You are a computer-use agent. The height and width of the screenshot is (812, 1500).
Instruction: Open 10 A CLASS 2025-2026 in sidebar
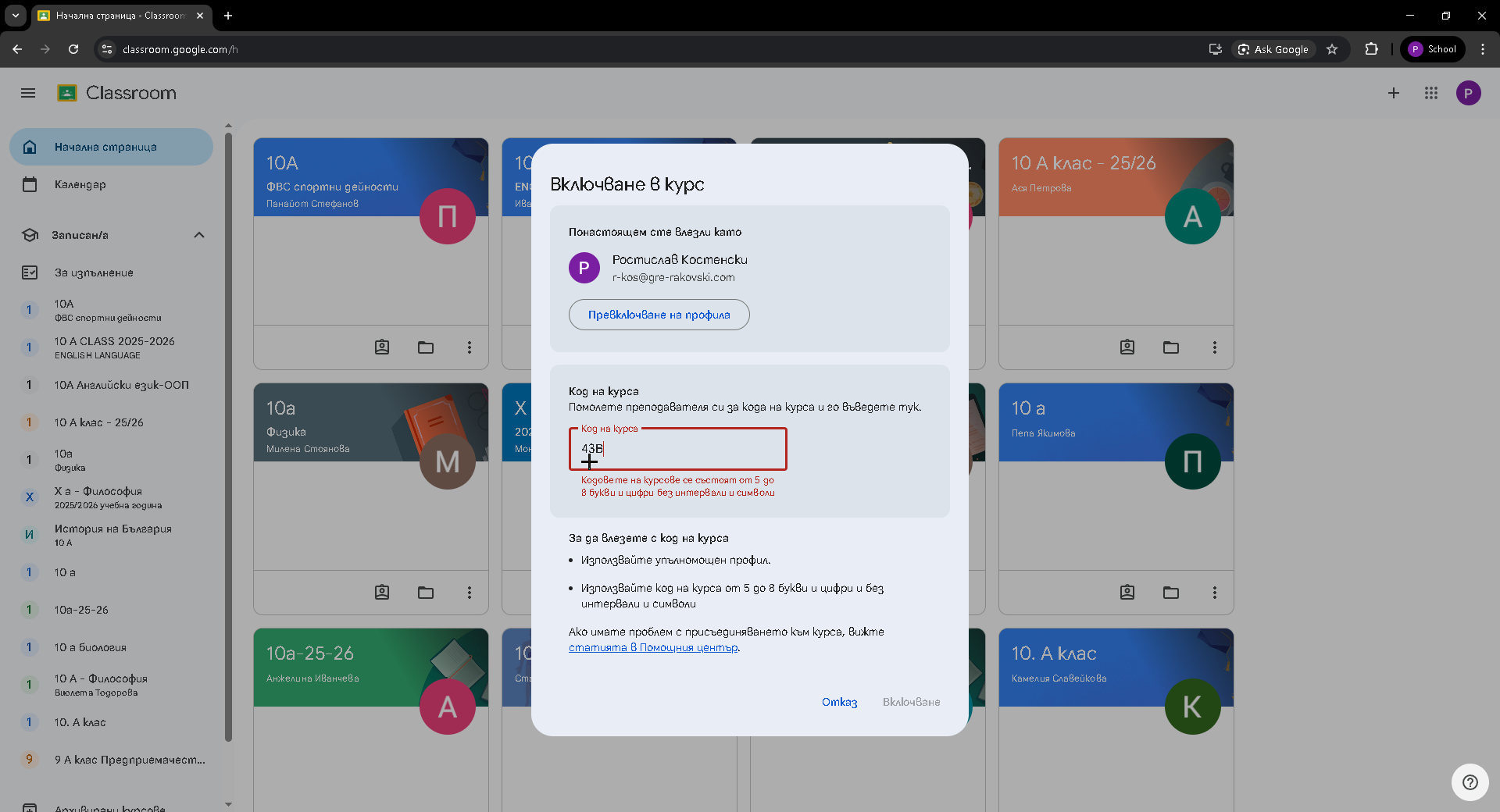111,347
